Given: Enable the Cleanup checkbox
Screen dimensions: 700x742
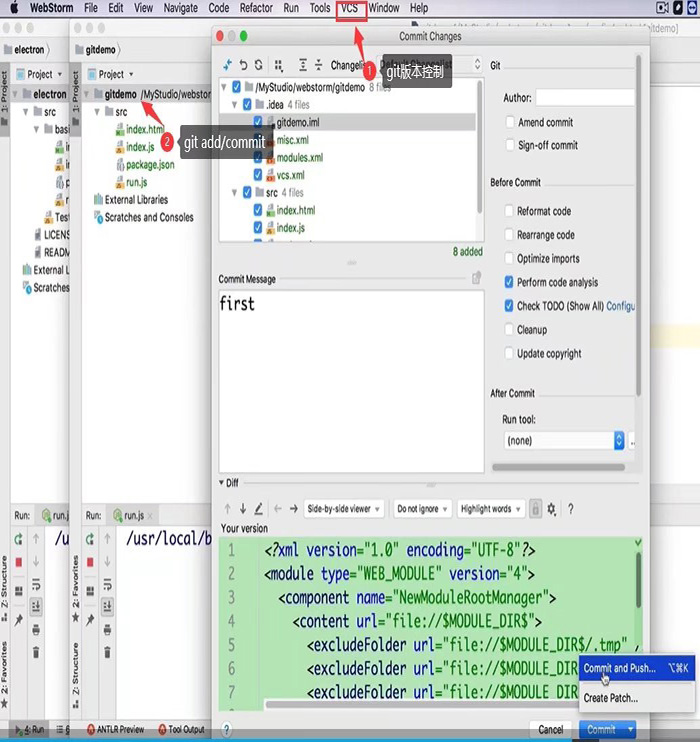Looking at the screenshot, I should [x=509, y=329].
